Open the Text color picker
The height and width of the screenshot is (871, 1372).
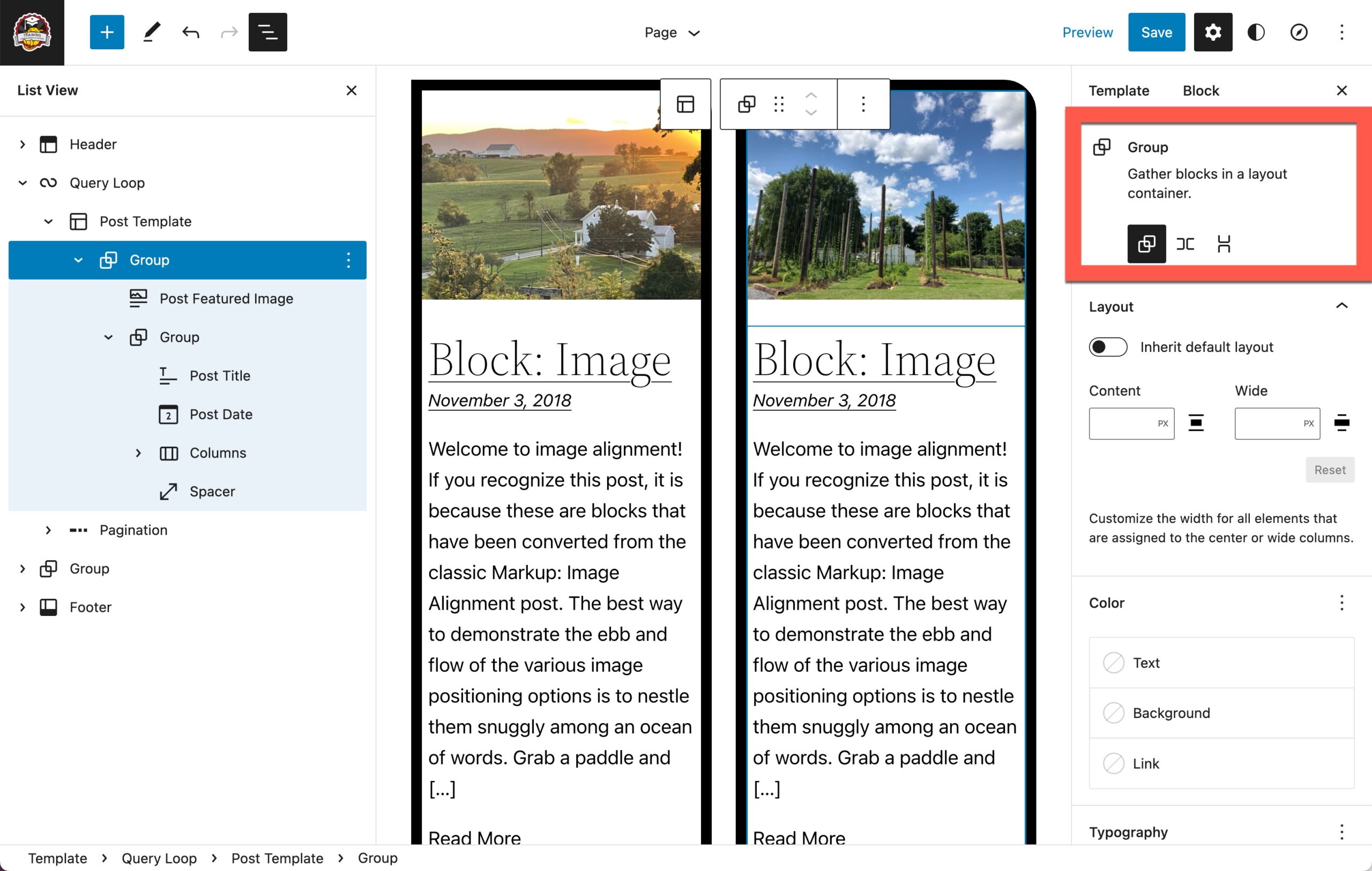pyautogui.click(x=1221, y=663)
